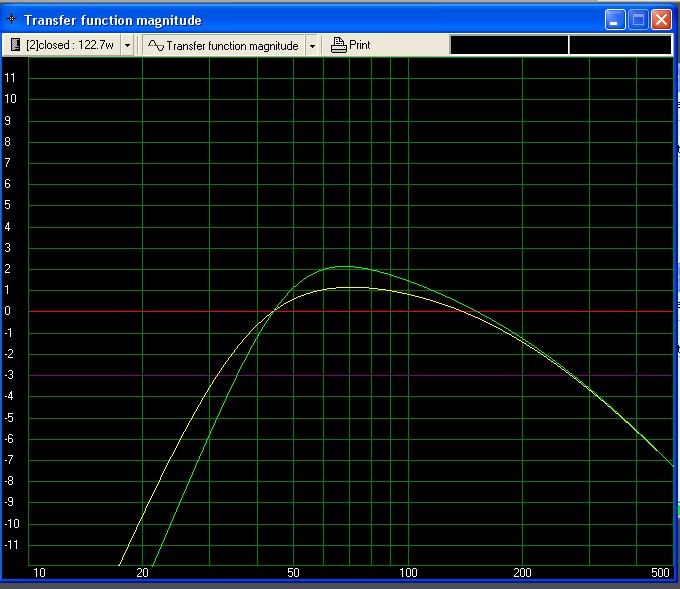Screen dimensions: 680x589
Task: Click the 500 frequency label on the x-axis
Action: 660,573
